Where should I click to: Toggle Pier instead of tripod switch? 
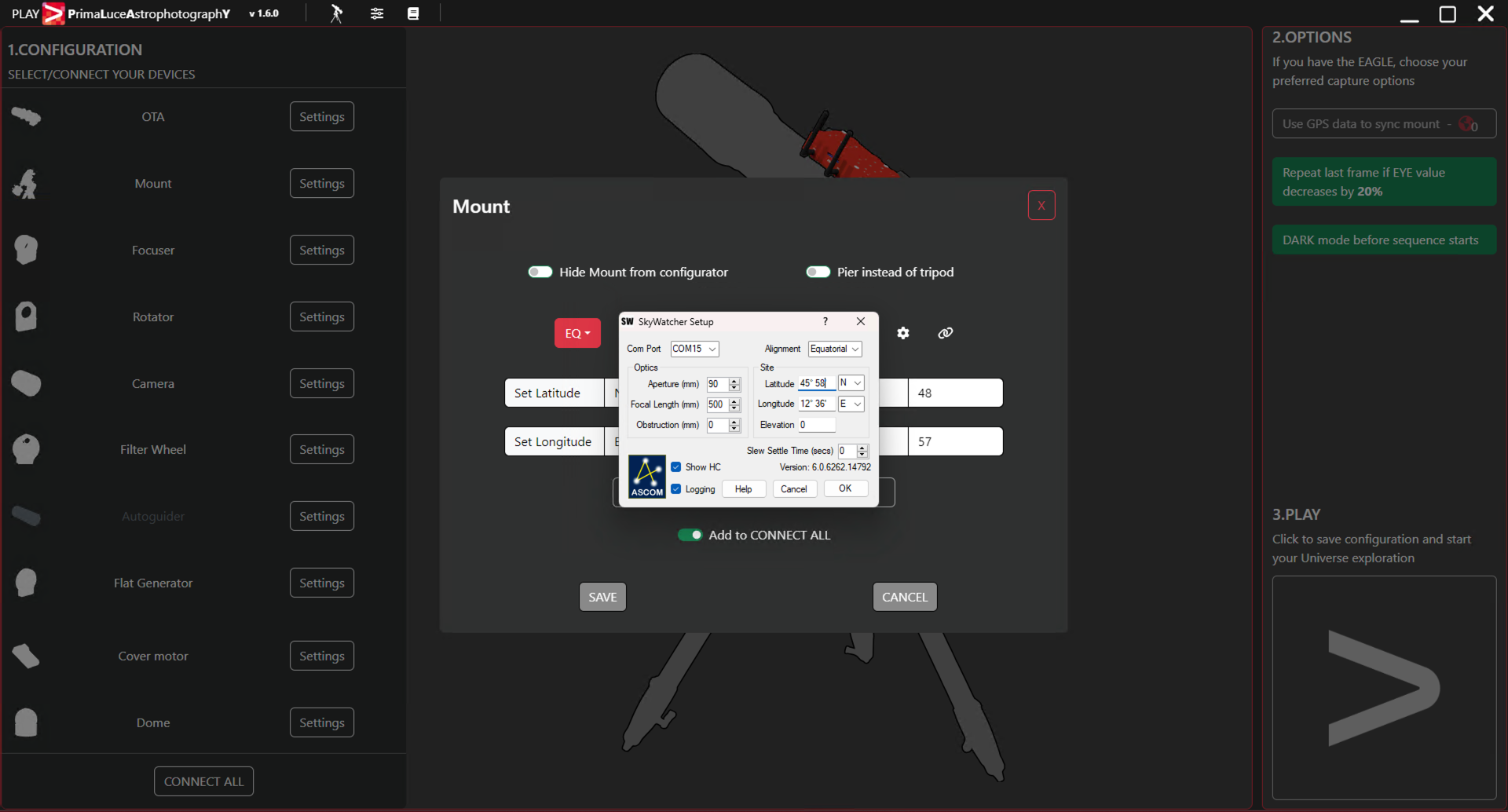(818, 272)
